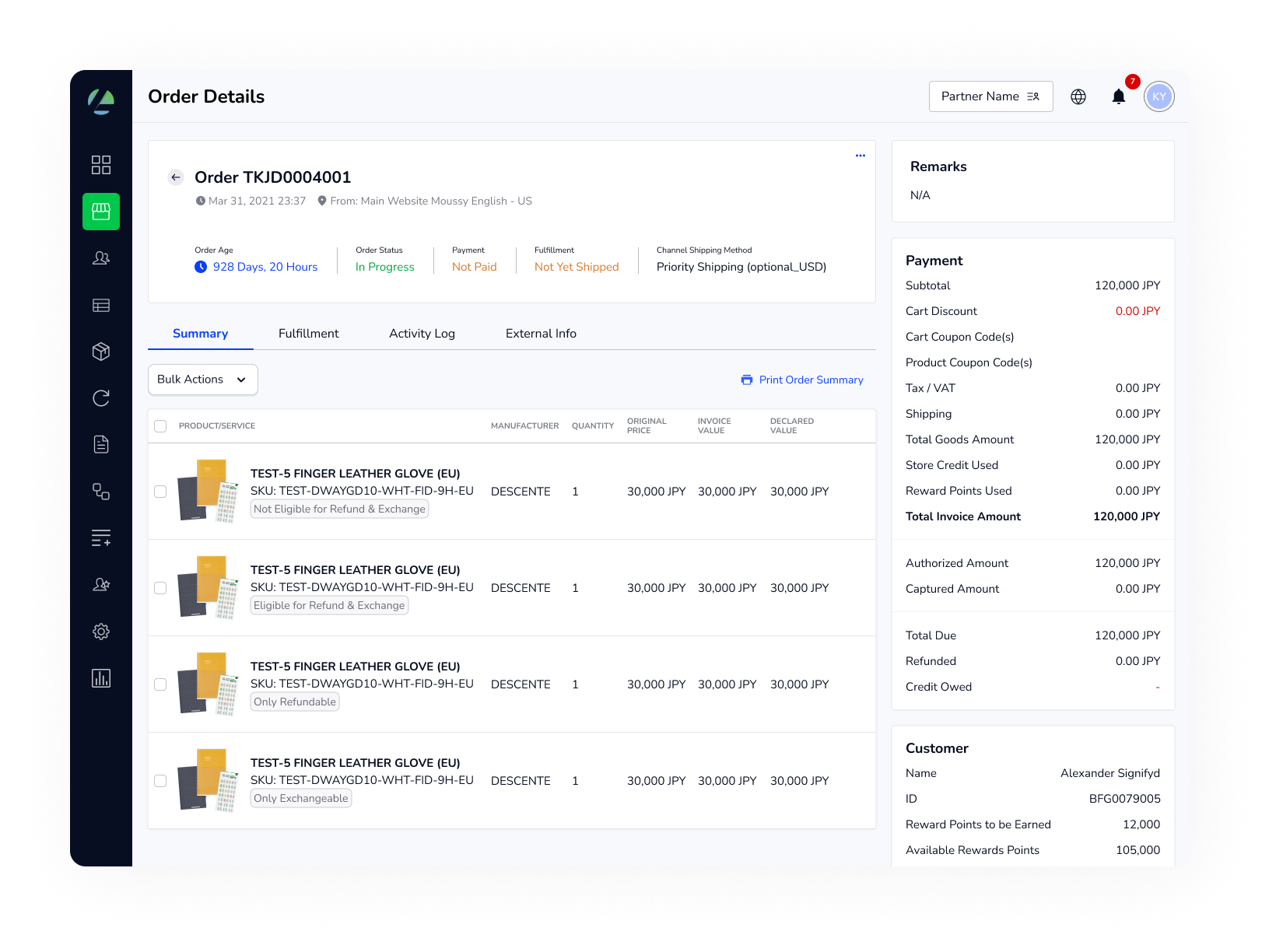Click the Only Exchangeable item's product thumbnail
This screenshot has height=952, width=1276.
point(208,780)
